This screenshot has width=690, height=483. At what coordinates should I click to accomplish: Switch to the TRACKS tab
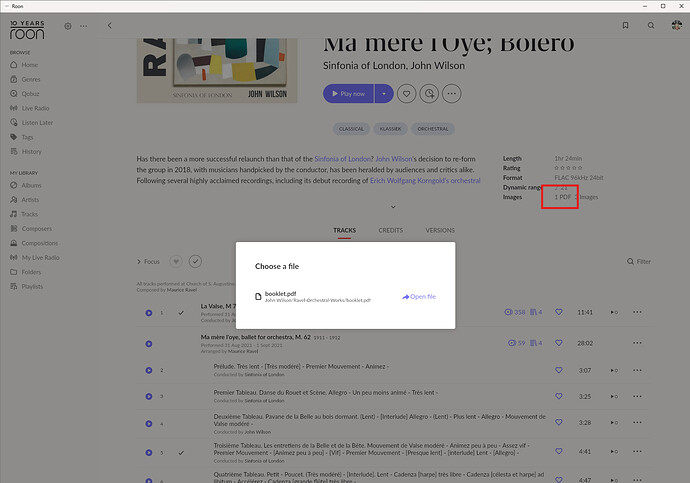coord(344,231)
